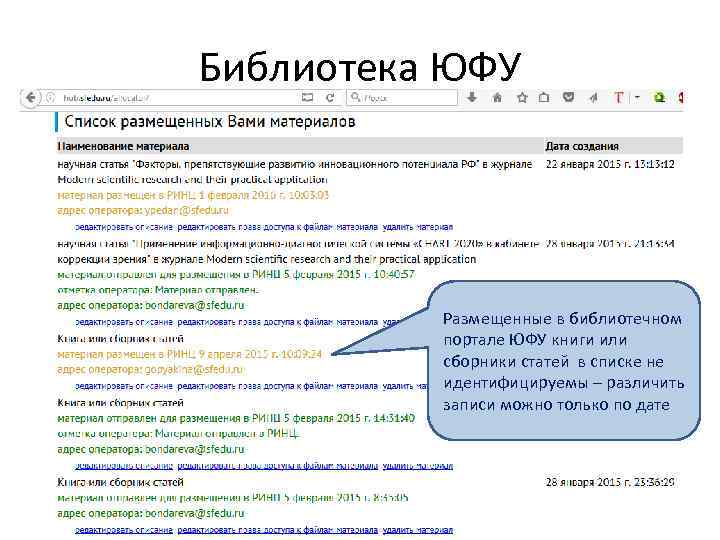Click the 'Наименование материала' column header

pyautogui.click(x=123, y=146)
